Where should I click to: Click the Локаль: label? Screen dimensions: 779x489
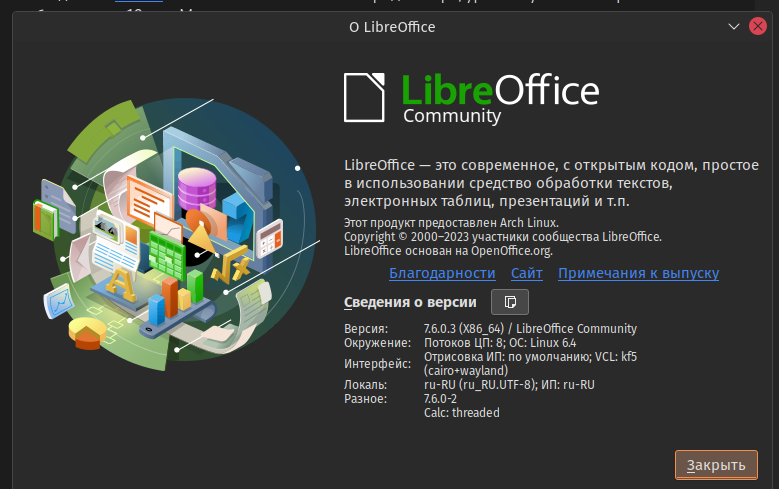coord(365,385)
